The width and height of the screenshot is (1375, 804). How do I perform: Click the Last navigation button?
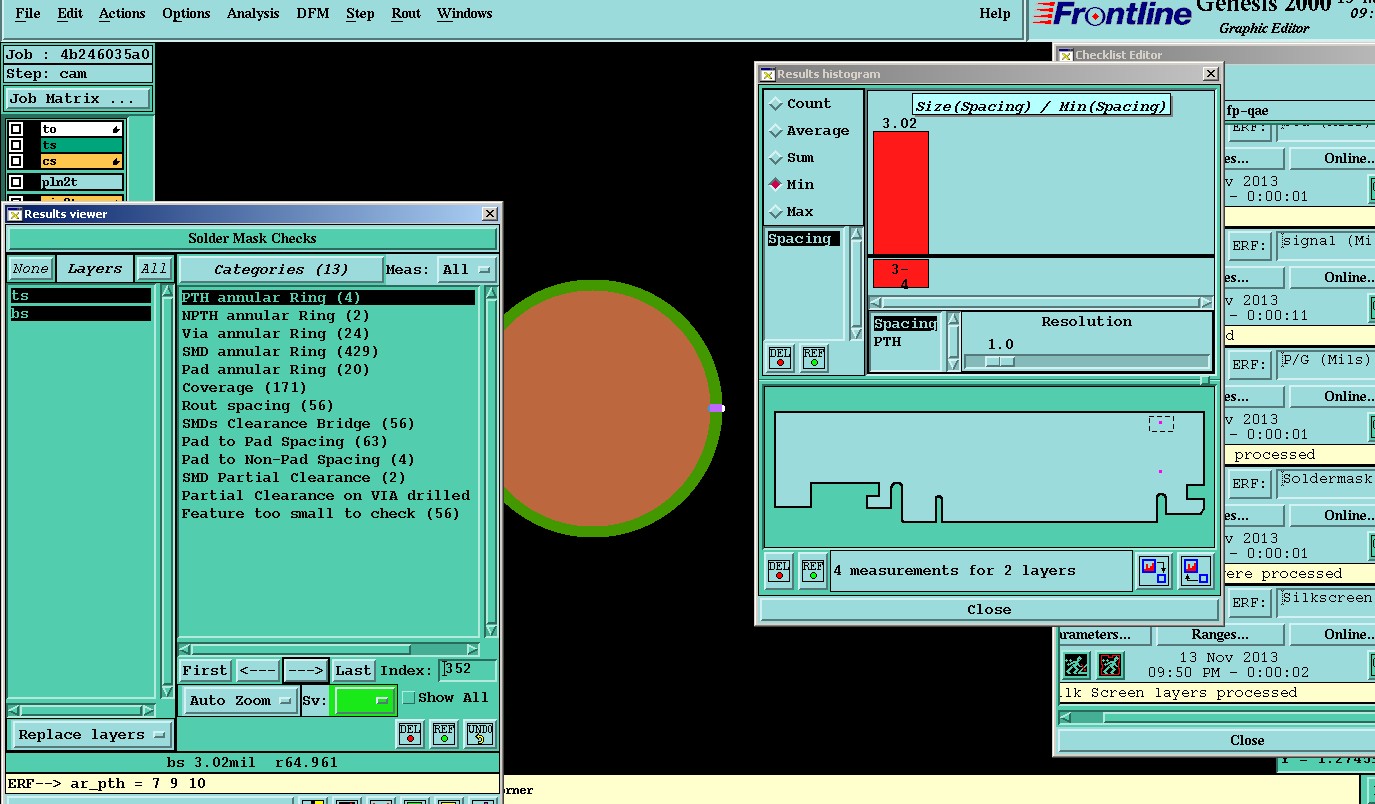[x=353, y=670]
